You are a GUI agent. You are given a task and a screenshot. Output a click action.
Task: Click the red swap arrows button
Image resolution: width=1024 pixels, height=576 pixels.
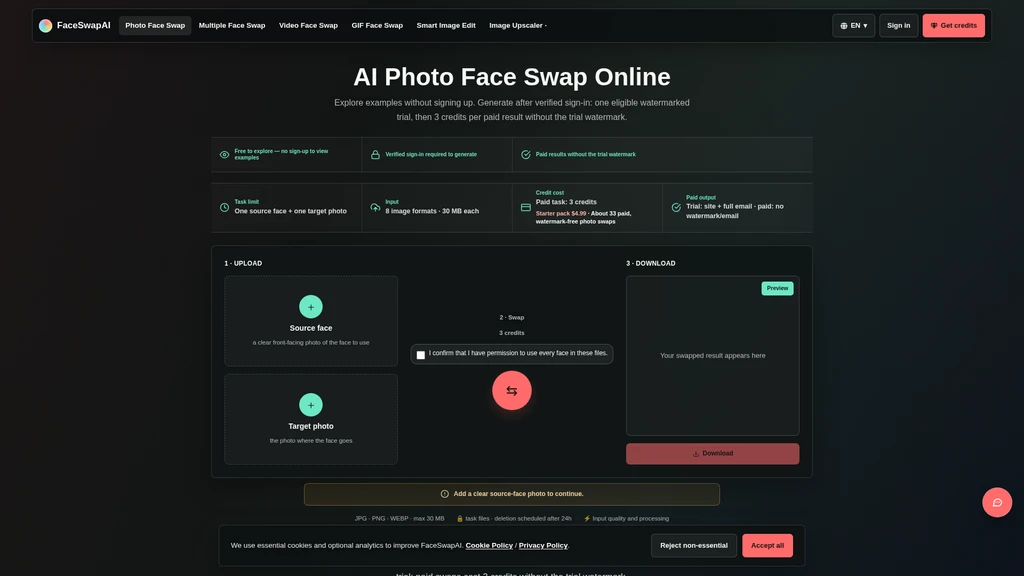511,391
